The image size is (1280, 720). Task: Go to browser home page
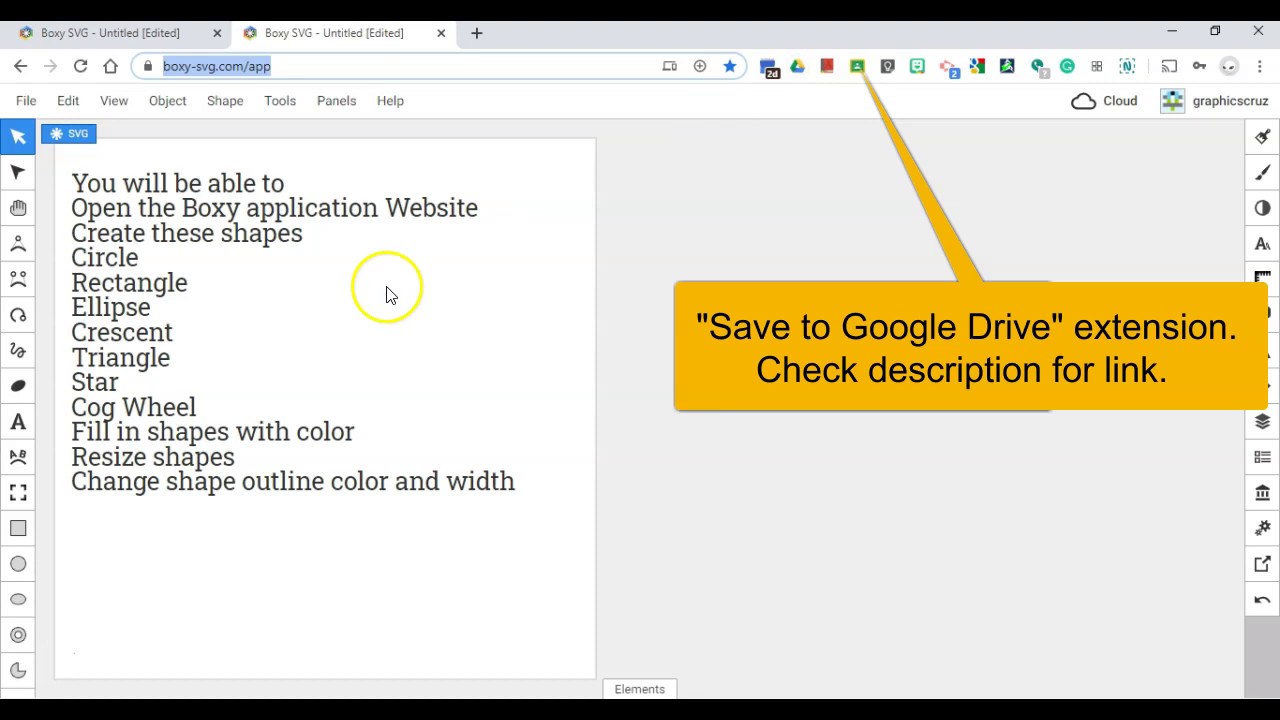coord(110,66)
